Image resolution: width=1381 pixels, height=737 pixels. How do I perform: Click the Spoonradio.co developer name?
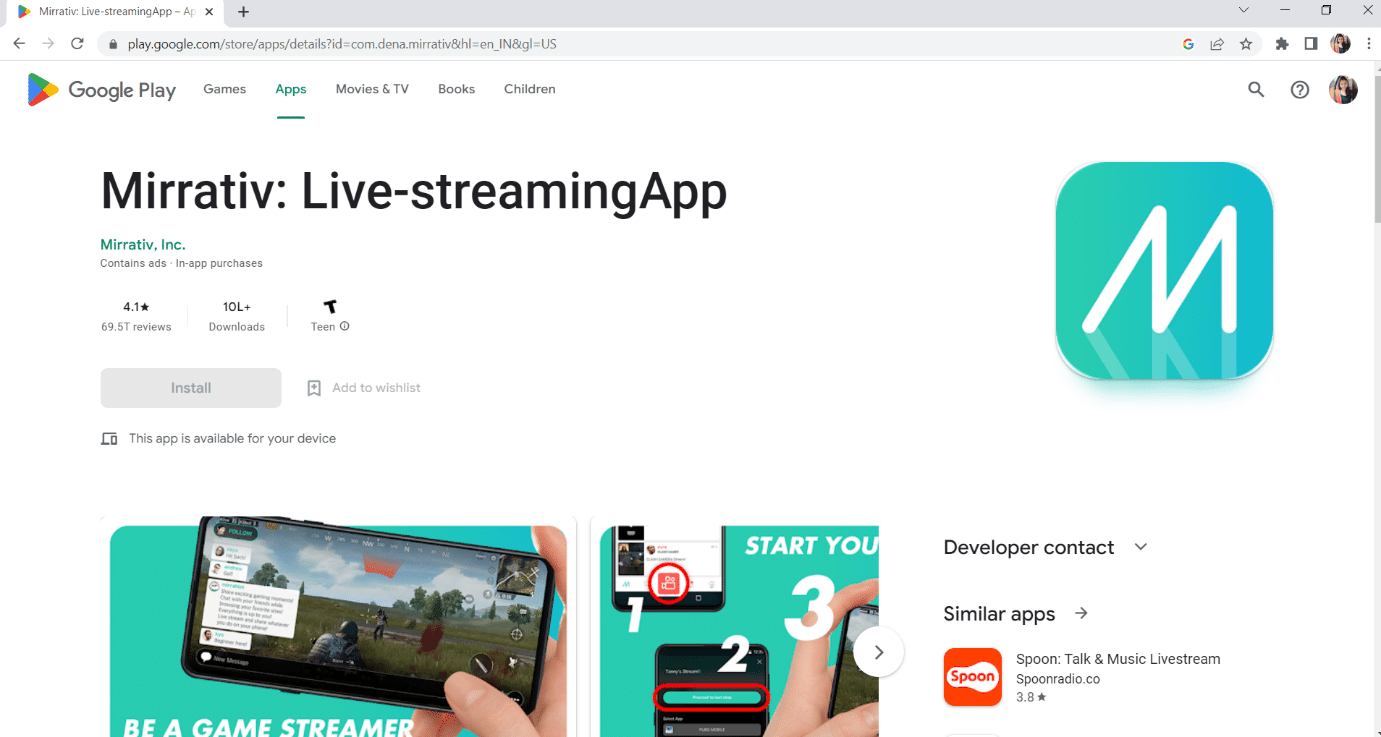click(1058, 679)
